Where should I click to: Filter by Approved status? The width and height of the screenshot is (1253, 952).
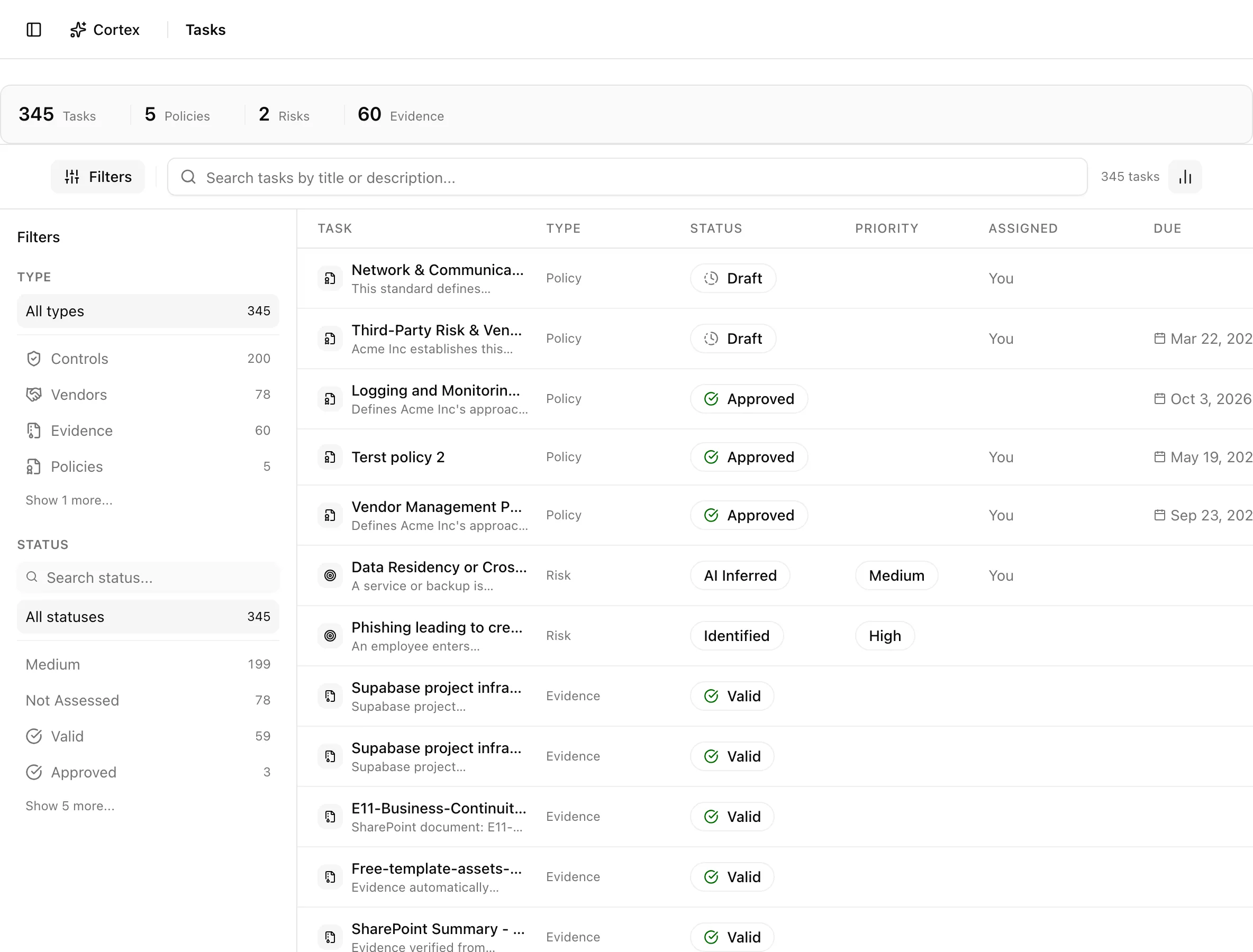[148, 772]
